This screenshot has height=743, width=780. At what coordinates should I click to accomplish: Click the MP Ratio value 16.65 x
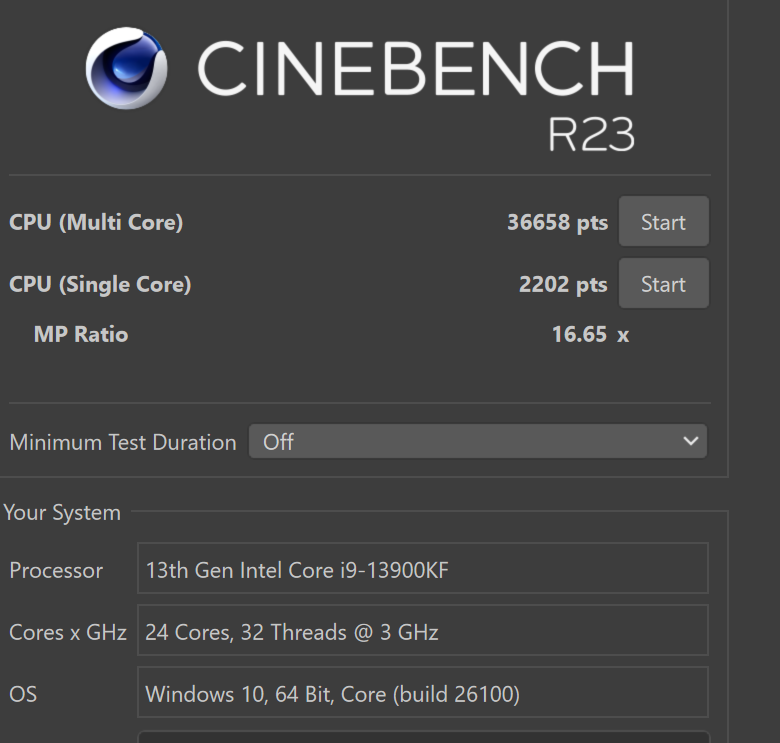(x=590, y=334)
